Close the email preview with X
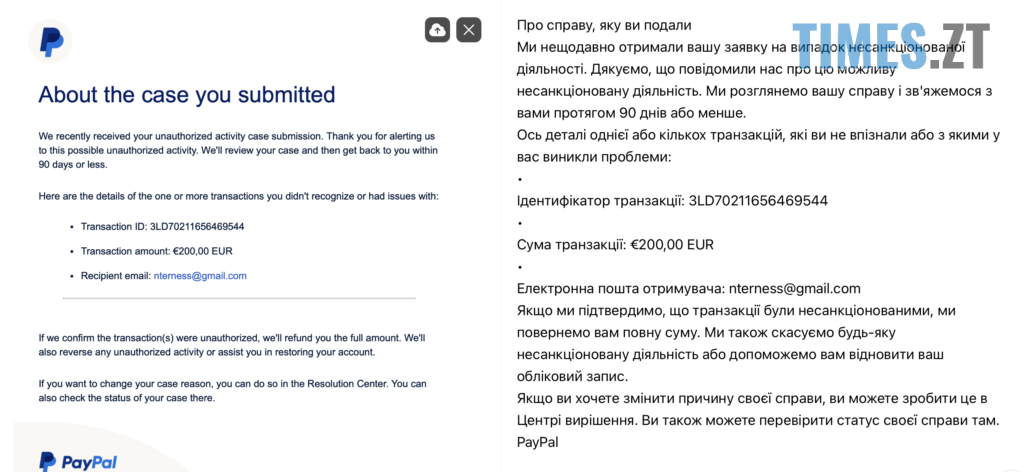The width and height of the screenshot is (1024, 472). (469, 29)
